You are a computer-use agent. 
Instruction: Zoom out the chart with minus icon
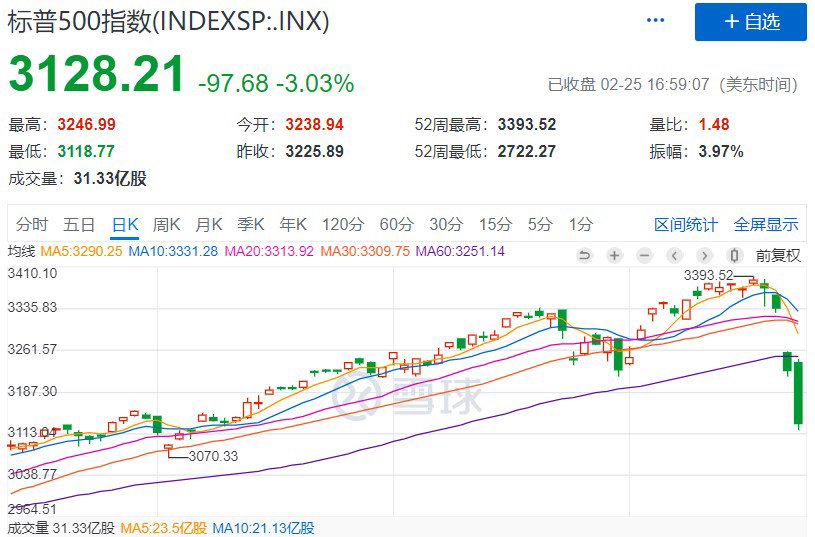tap(645, 255)
